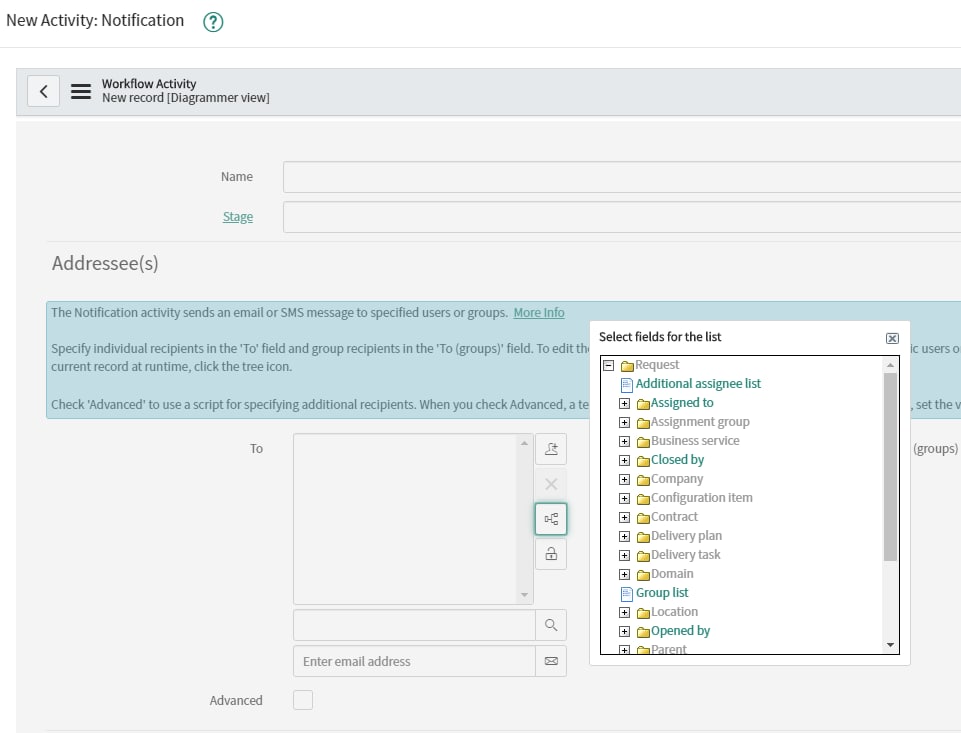
Task: Remove selected entry from To list
Action: [x=551, y=484]
